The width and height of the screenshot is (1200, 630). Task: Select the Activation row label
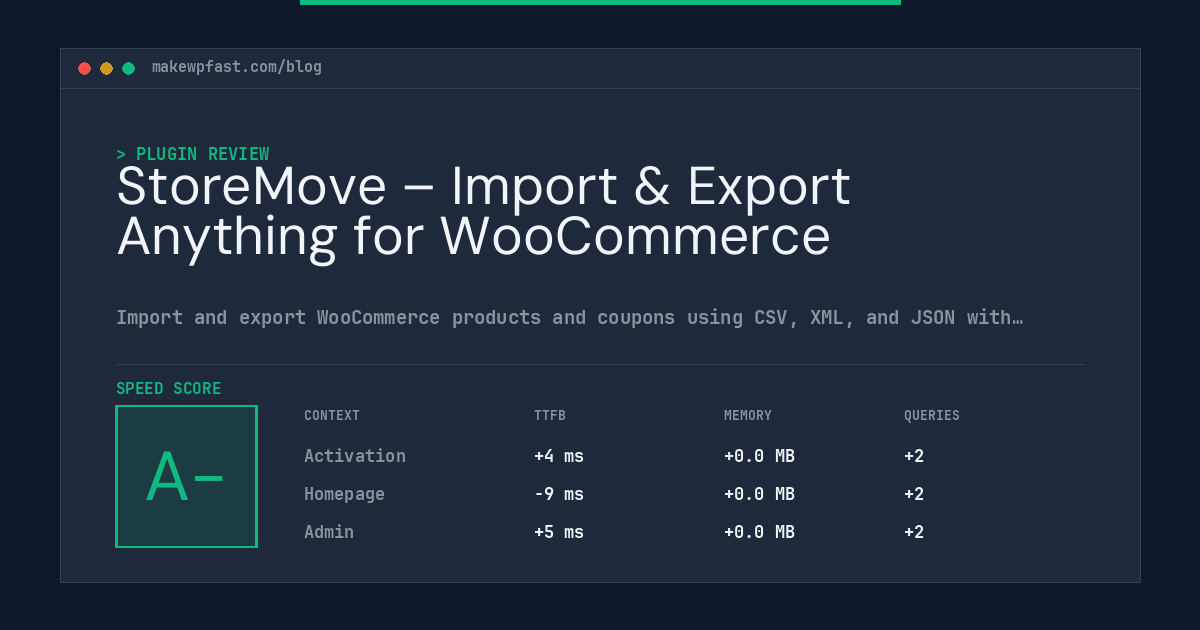coord(355,456)
